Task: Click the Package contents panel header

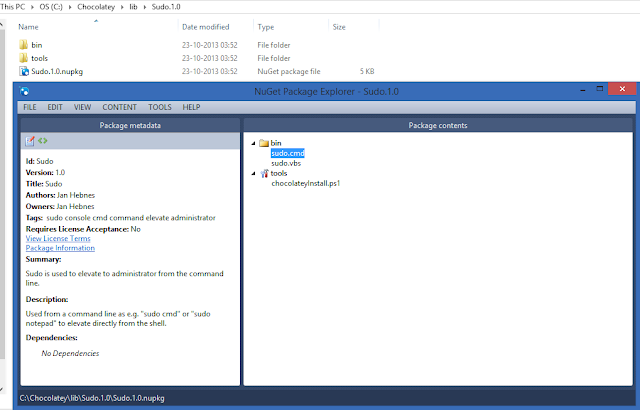Action: 438,125
